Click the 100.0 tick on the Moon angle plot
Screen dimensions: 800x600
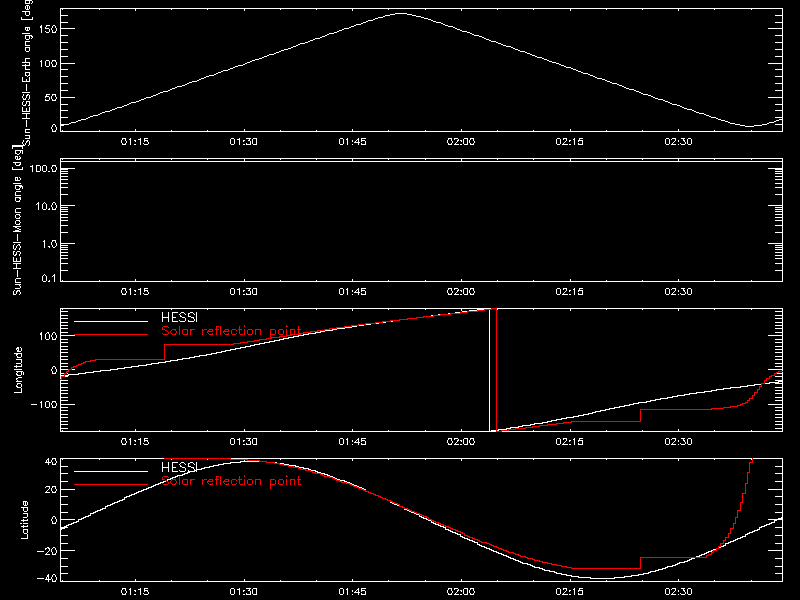[x=43, y=168]
